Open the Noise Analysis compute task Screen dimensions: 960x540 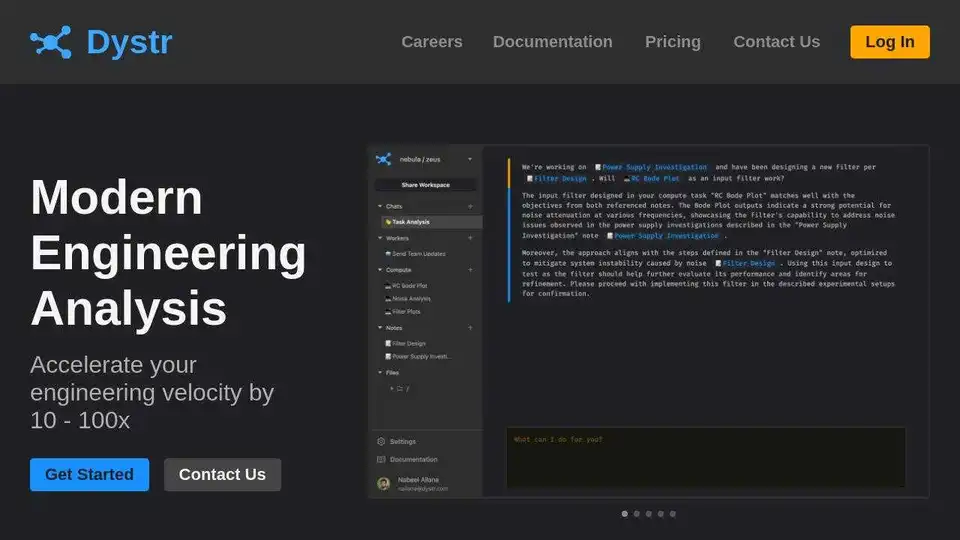pyautogui.click(x=408, y=299)
